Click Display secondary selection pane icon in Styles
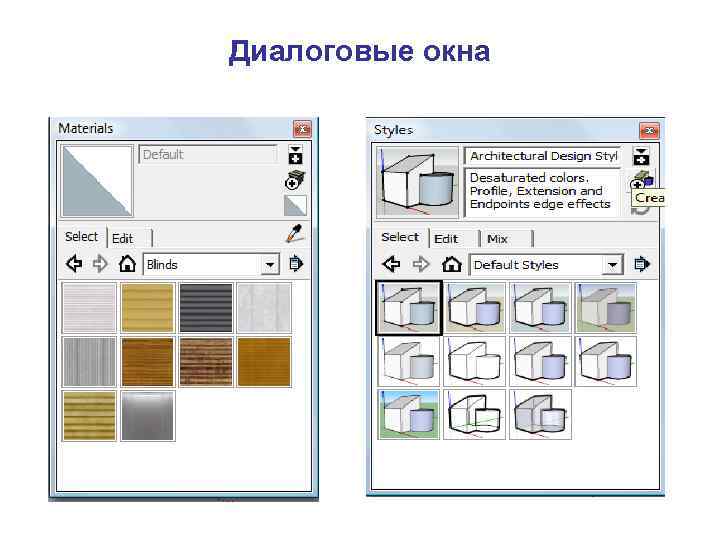 (641, 156)
